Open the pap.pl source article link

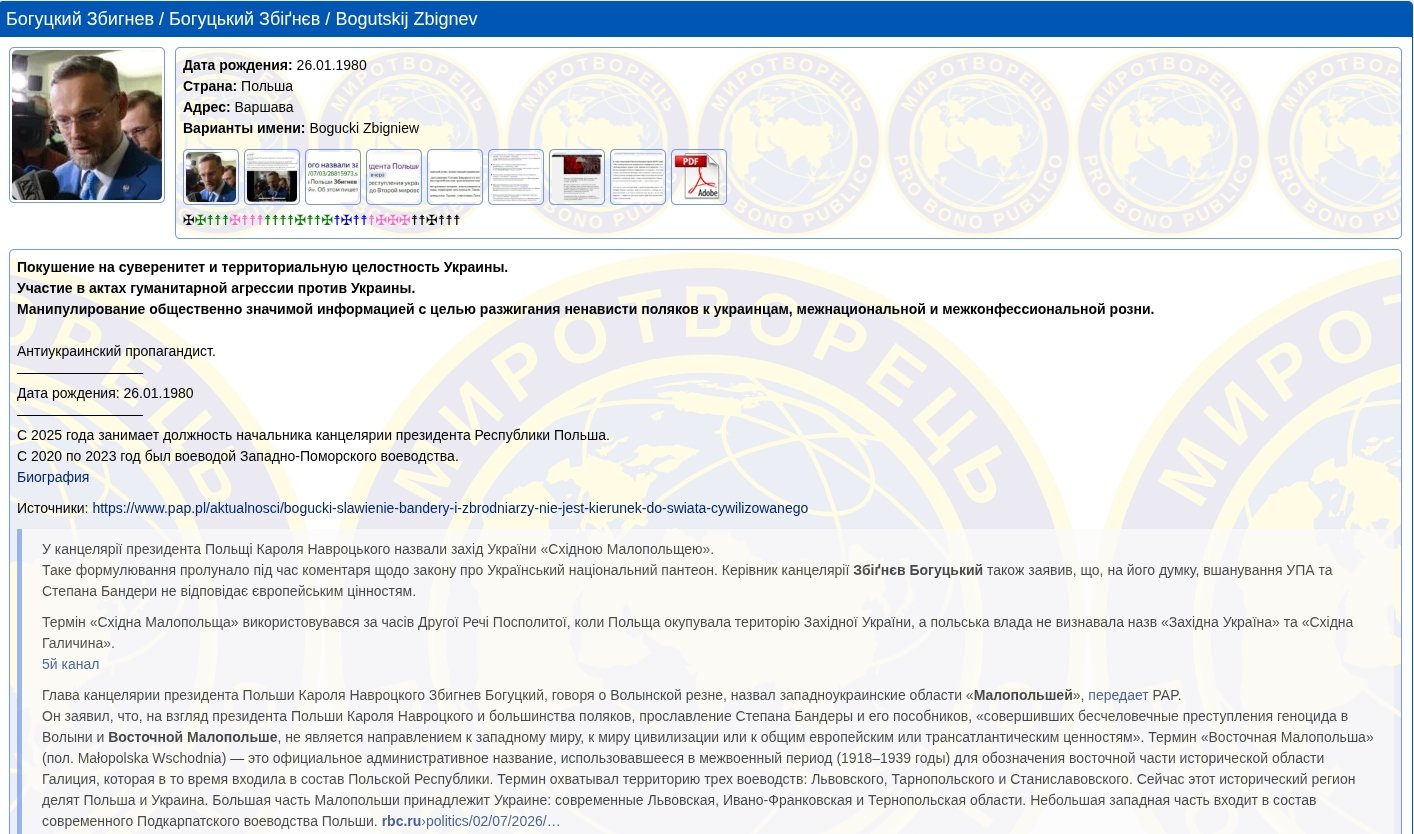[450, 508]
